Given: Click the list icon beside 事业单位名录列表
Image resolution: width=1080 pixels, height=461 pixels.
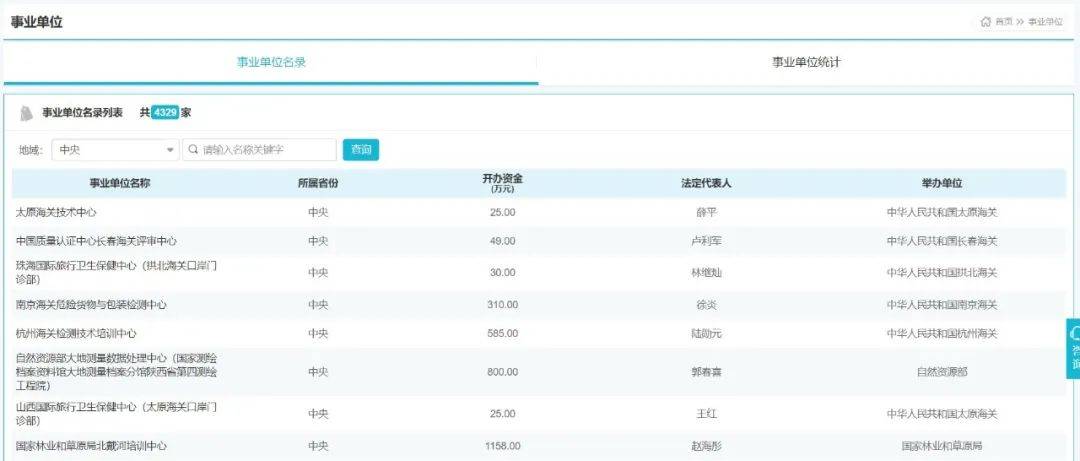Looking at the screenshot, I should point(26,113).
